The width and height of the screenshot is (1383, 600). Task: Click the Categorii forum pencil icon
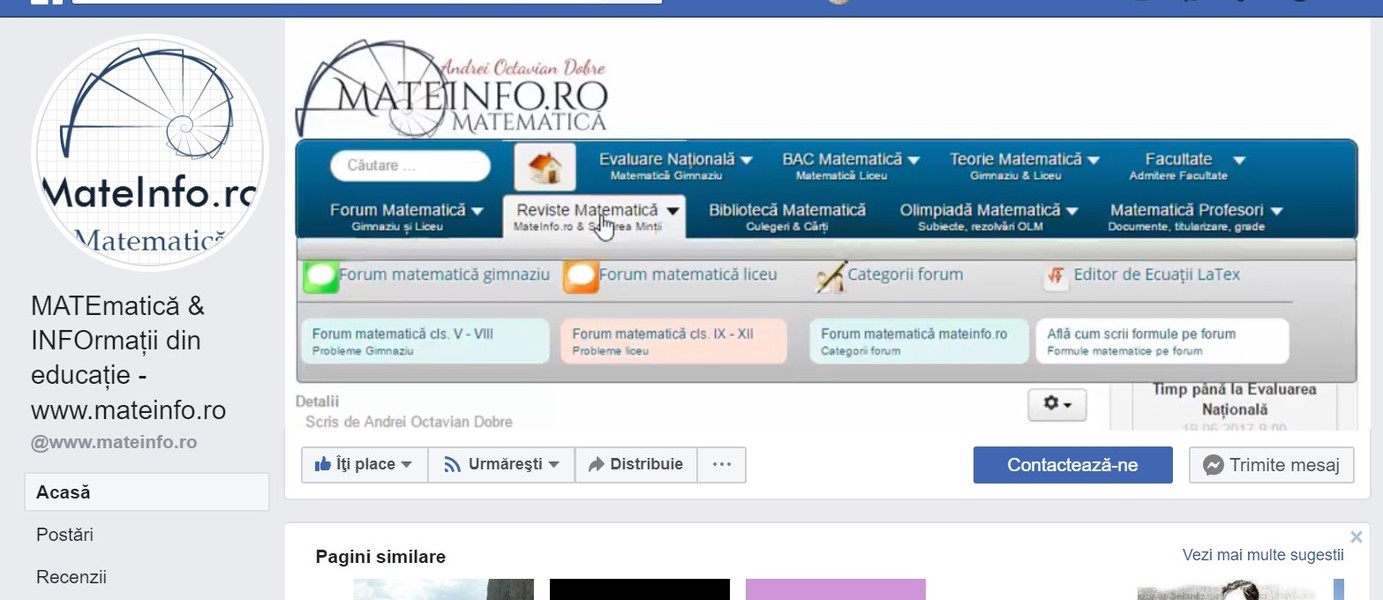[x=831, y=276]
